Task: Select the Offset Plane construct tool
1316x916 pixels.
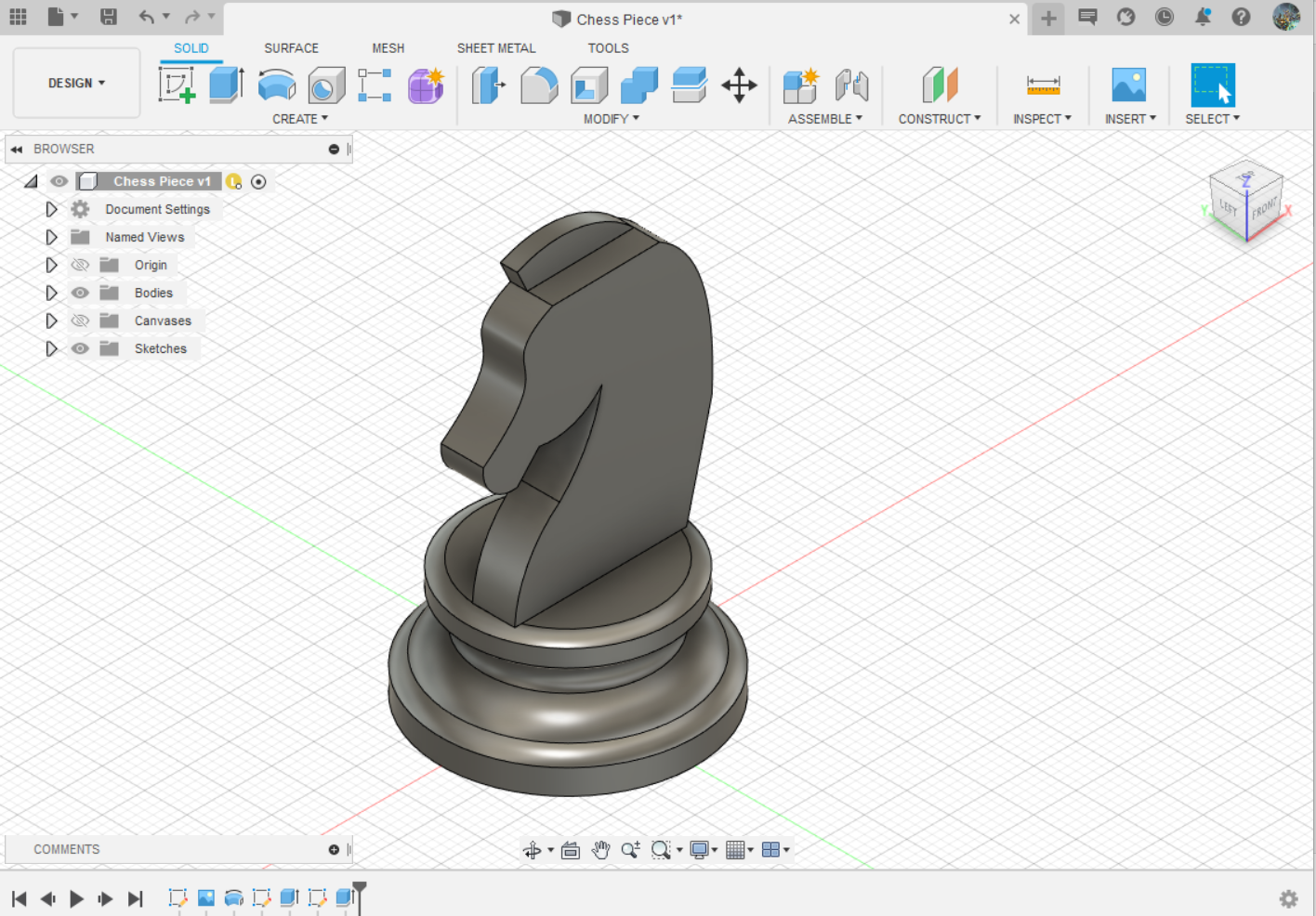Action: 940,85
